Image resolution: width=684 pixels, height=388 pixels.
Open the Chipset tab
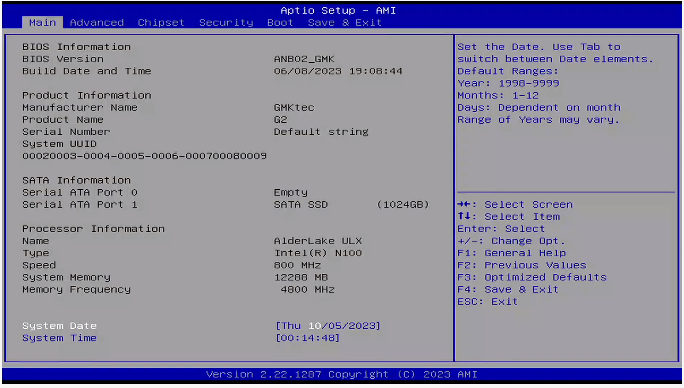(x=161, y=23)
